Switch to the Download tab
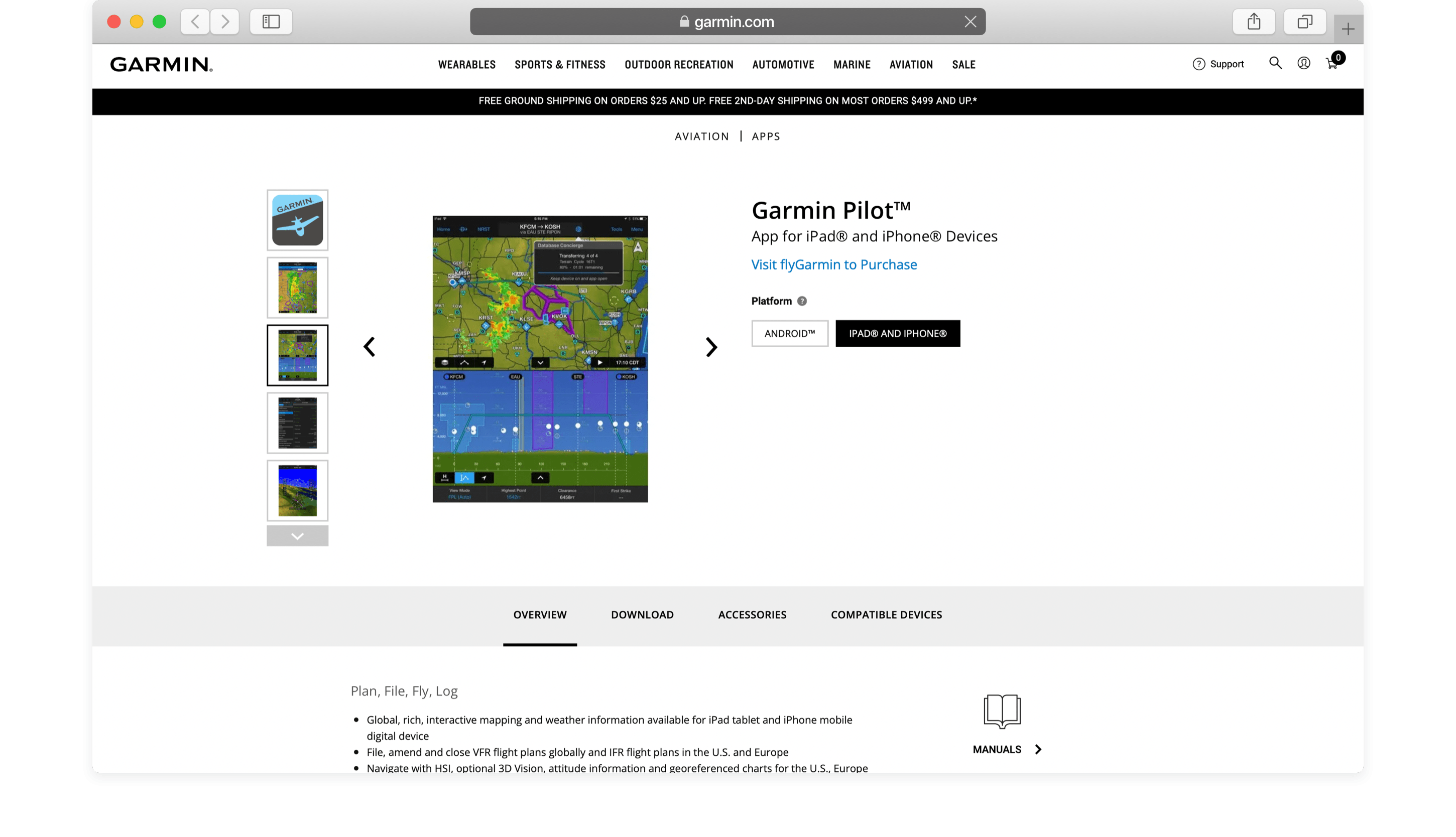 pyautogui.click(x=642, y=615)
